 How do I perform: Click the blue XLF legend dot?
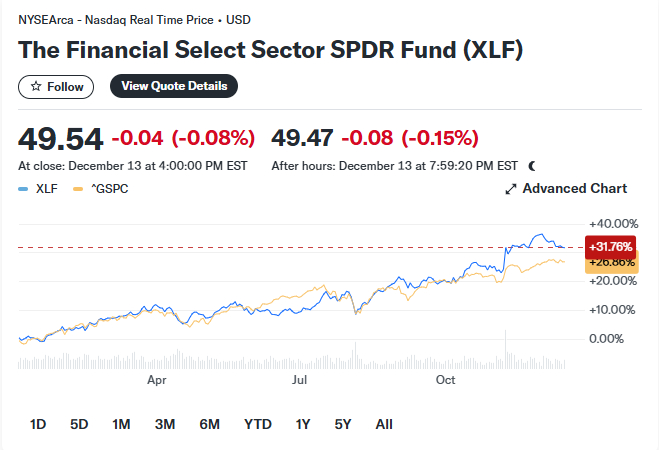pos(22,188)
